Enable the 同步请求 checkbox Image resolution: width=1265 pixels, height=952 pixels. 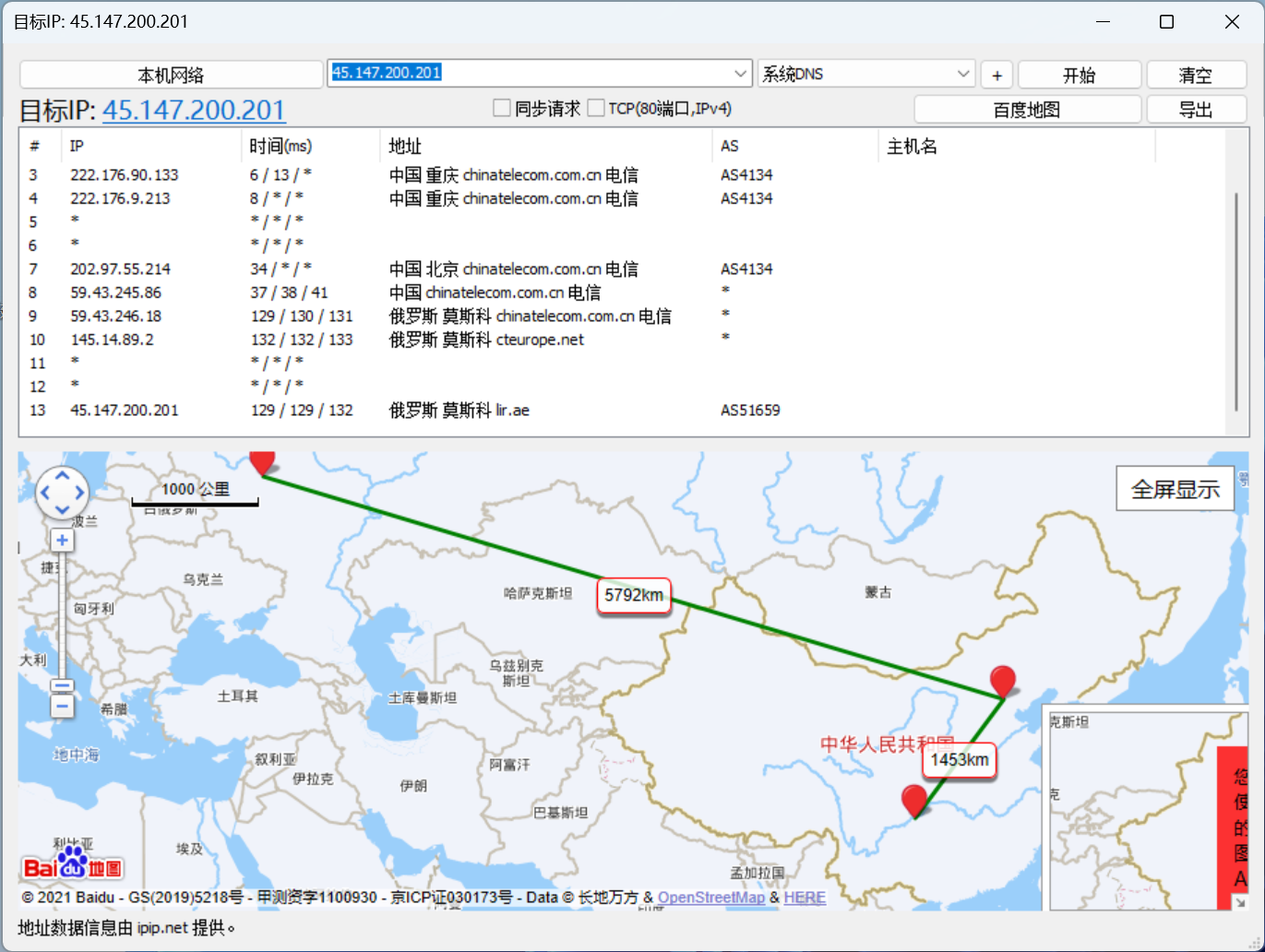501,108
